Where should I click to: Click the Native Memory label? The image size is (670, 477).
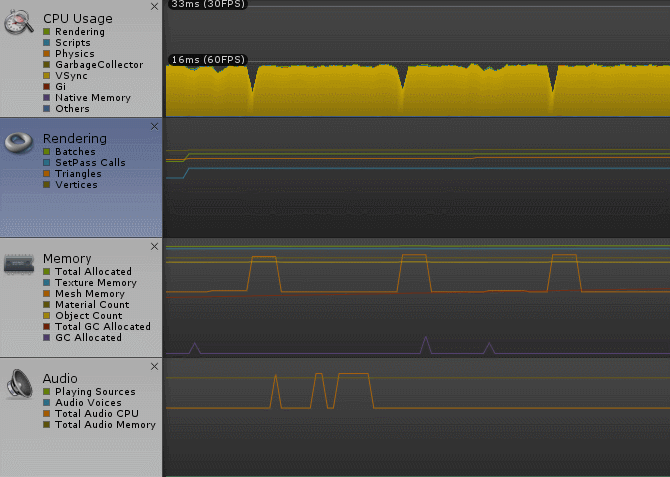pyautogui.click(x=93, y=98)
